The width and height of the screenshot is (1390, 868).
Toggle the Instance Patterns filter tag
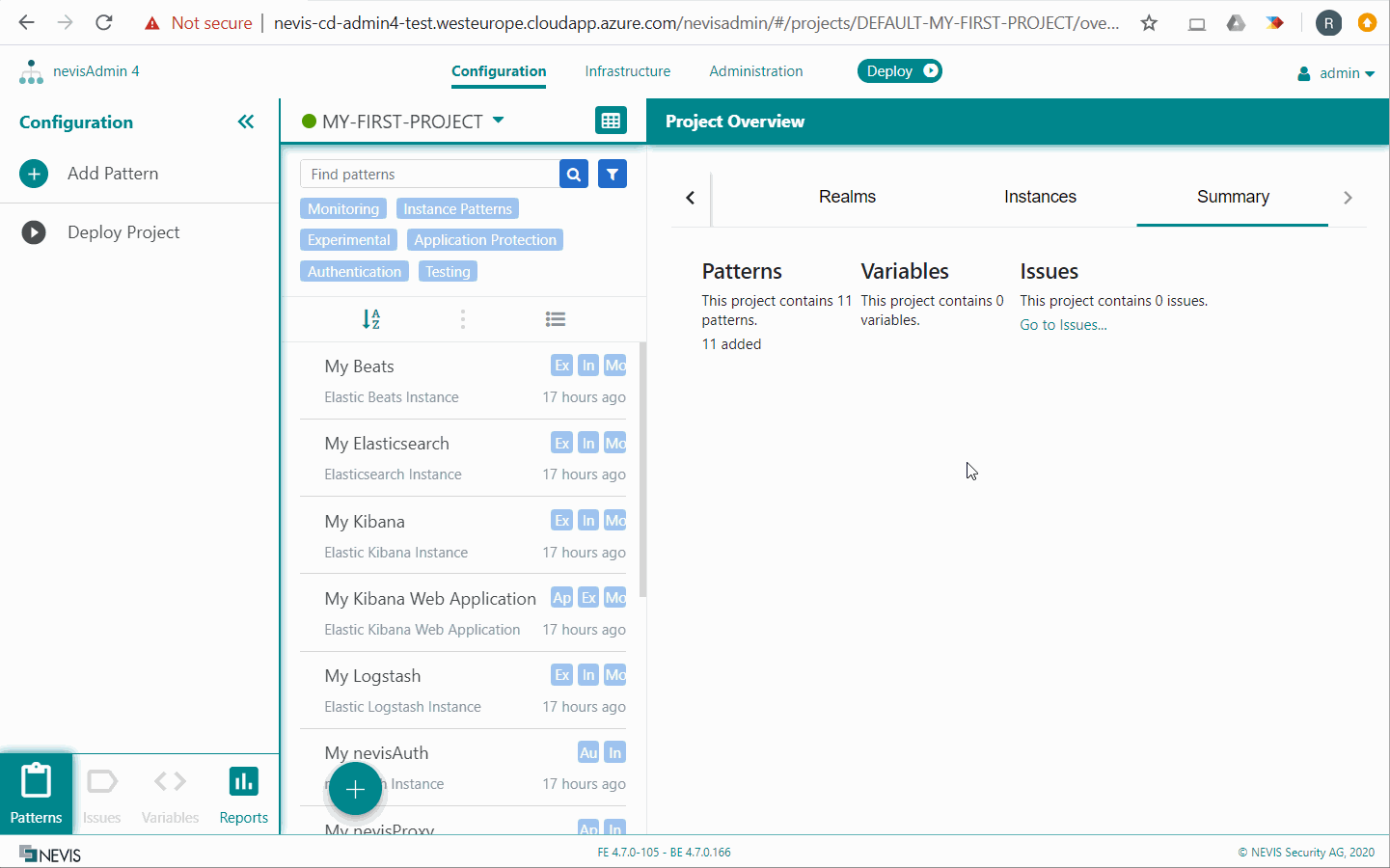[x=457, y=209]
